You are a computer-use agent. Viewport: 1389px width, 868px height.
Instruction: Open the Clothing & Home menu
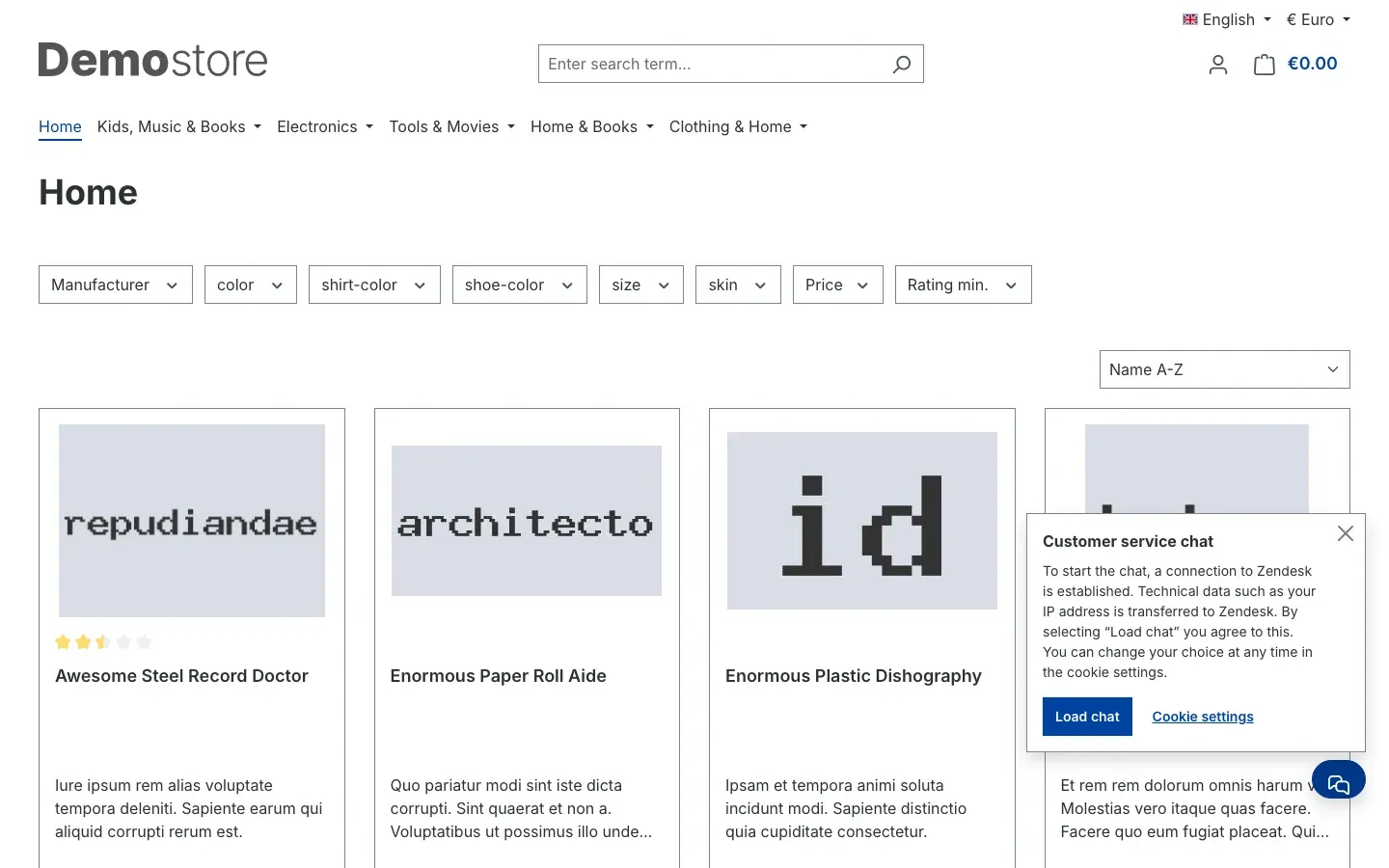click(738, 127)
